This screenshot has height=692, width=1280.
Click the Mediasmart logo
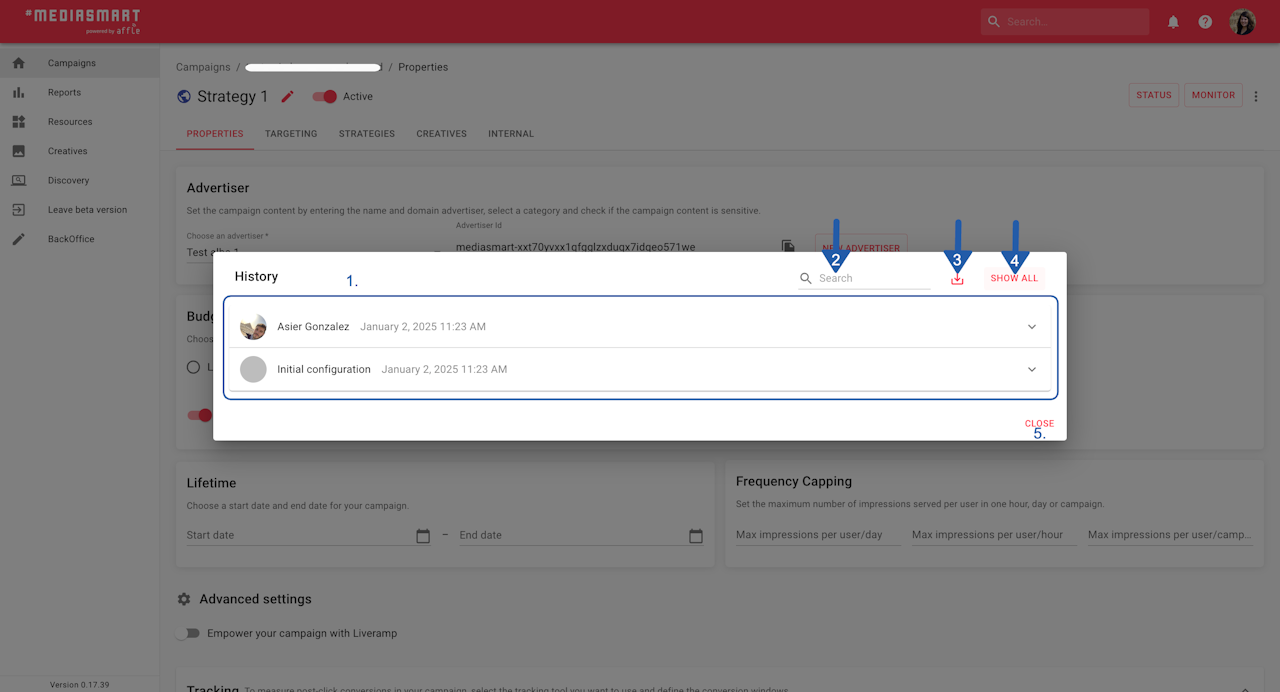pyautogui.click(x=82, y=21)
